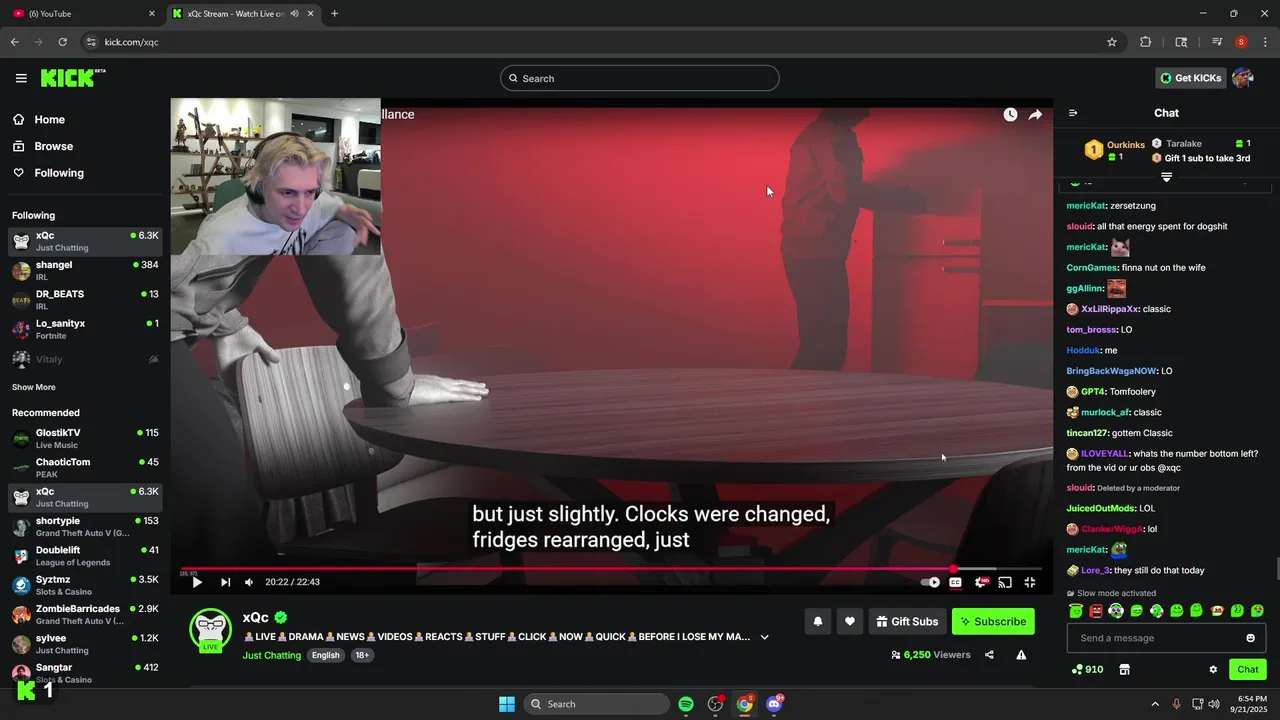Open video quality settings gear
The height and width of the screenshot is (720, 1280).
pos(981,582)
